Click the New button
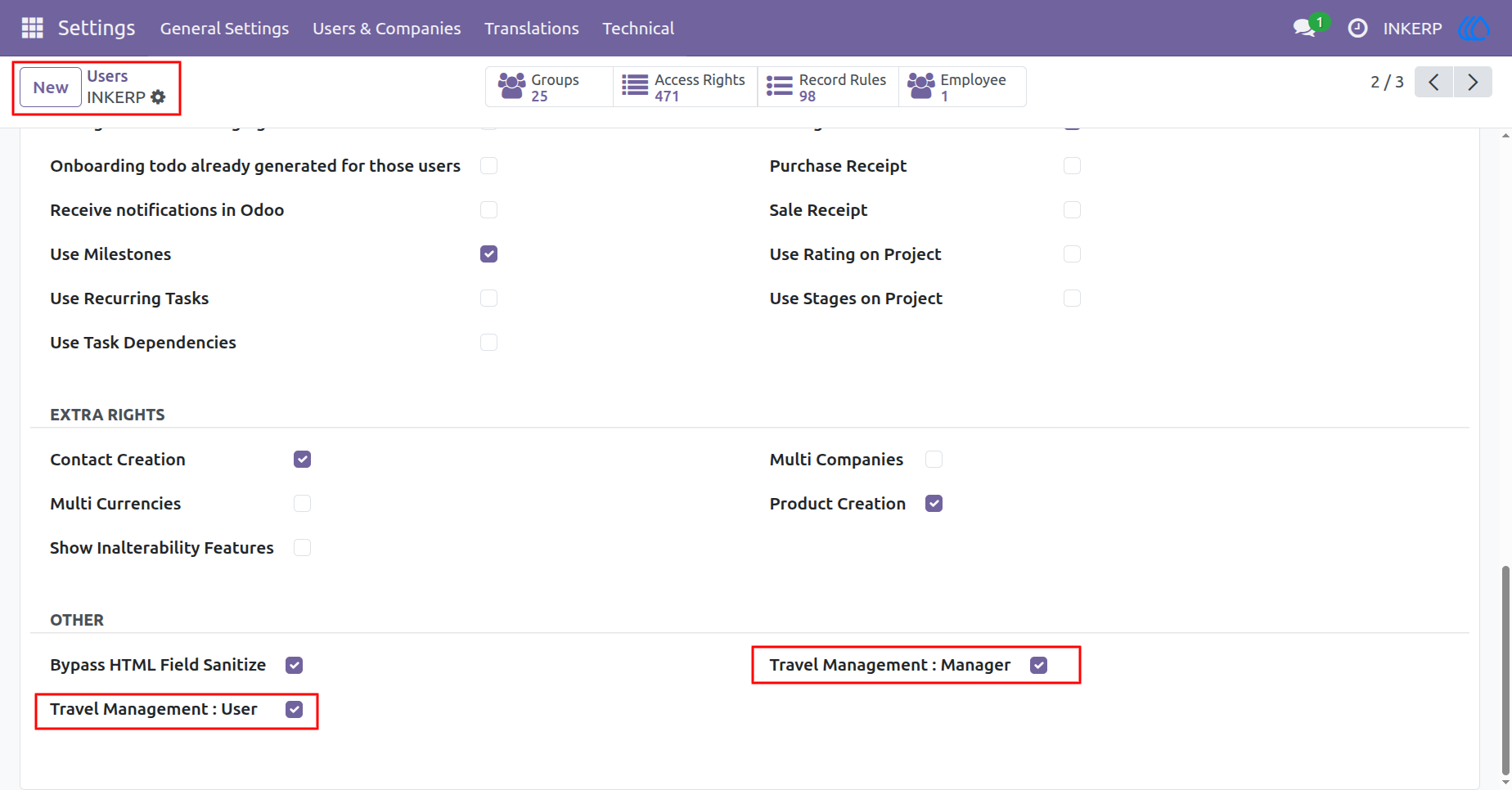1512x790 pixels. 51,87
